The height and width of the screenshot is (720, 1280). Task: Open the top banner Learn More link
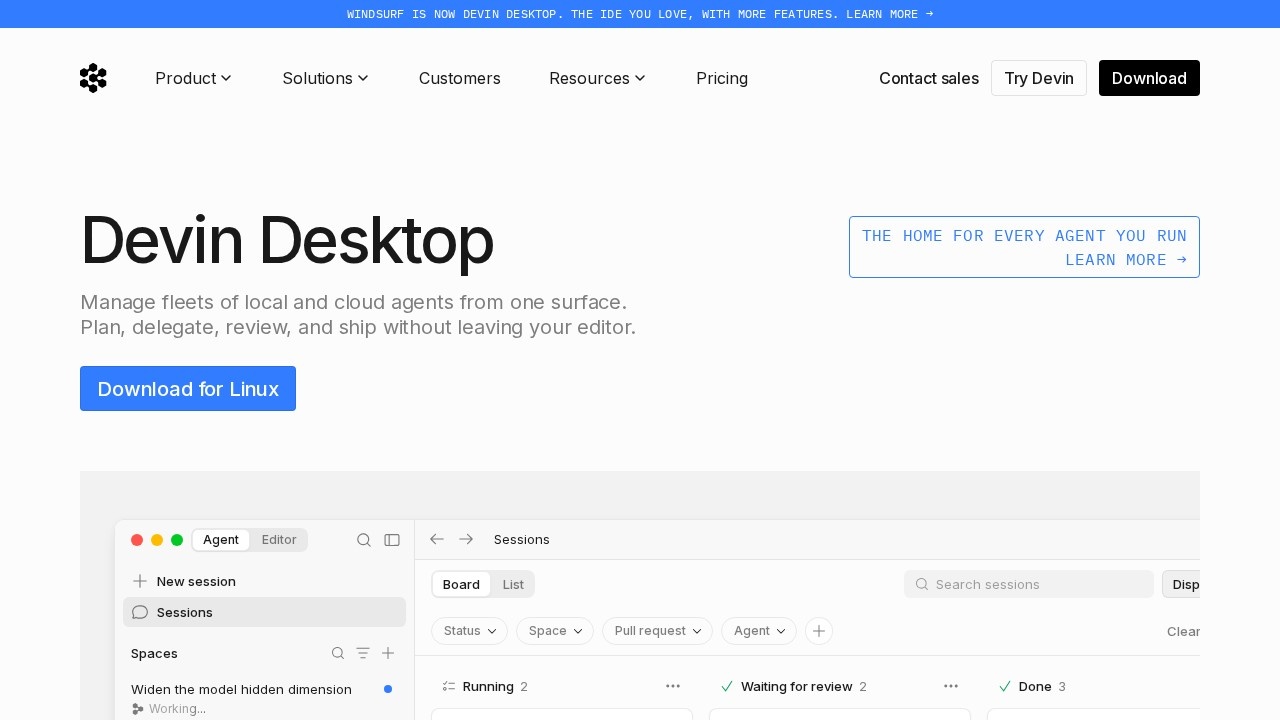click(890, 14)
